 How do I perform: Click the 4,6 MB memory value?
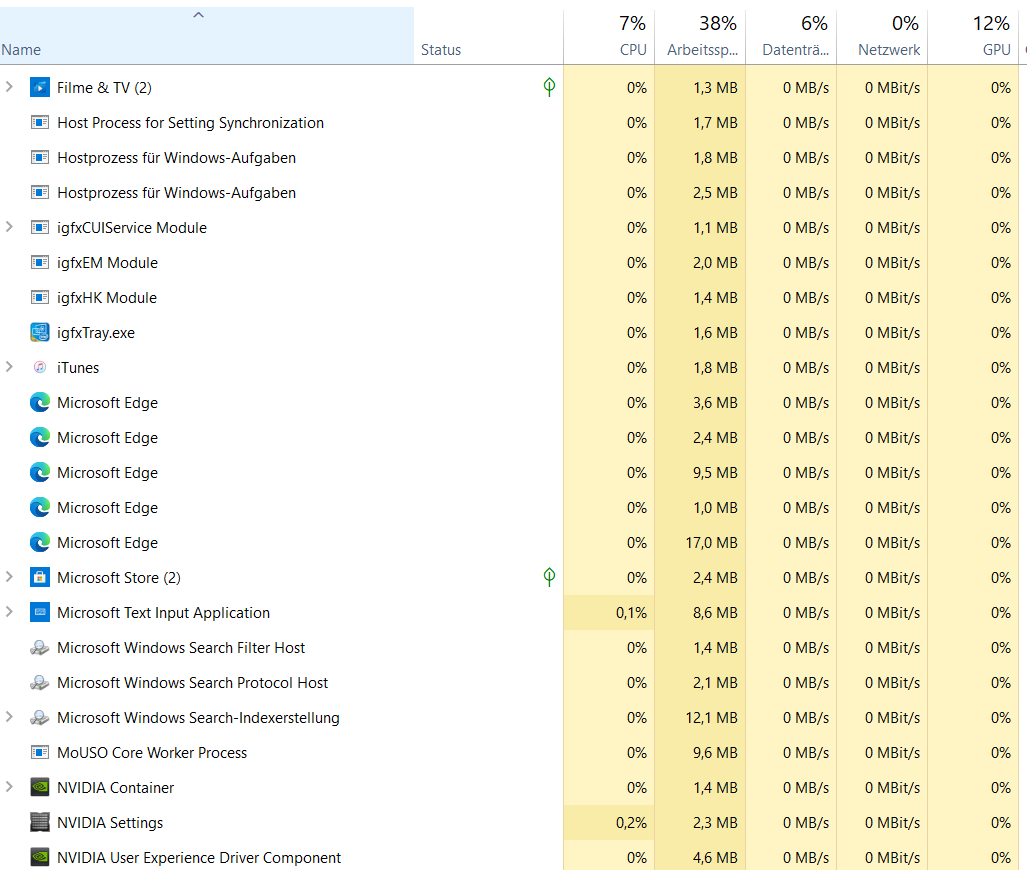click(x=715, y=858)
